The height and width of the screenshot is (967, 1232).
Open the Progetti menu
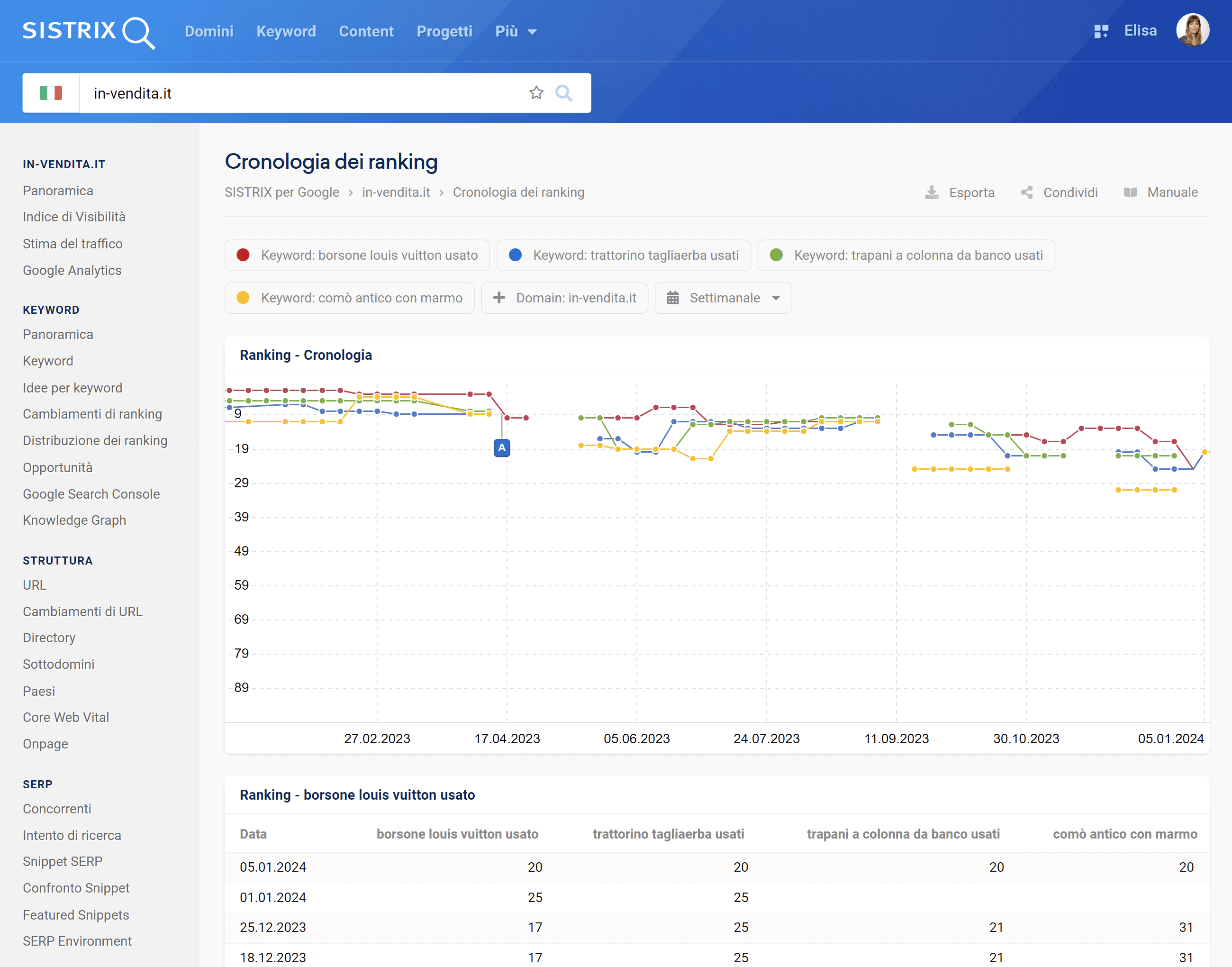444,32
